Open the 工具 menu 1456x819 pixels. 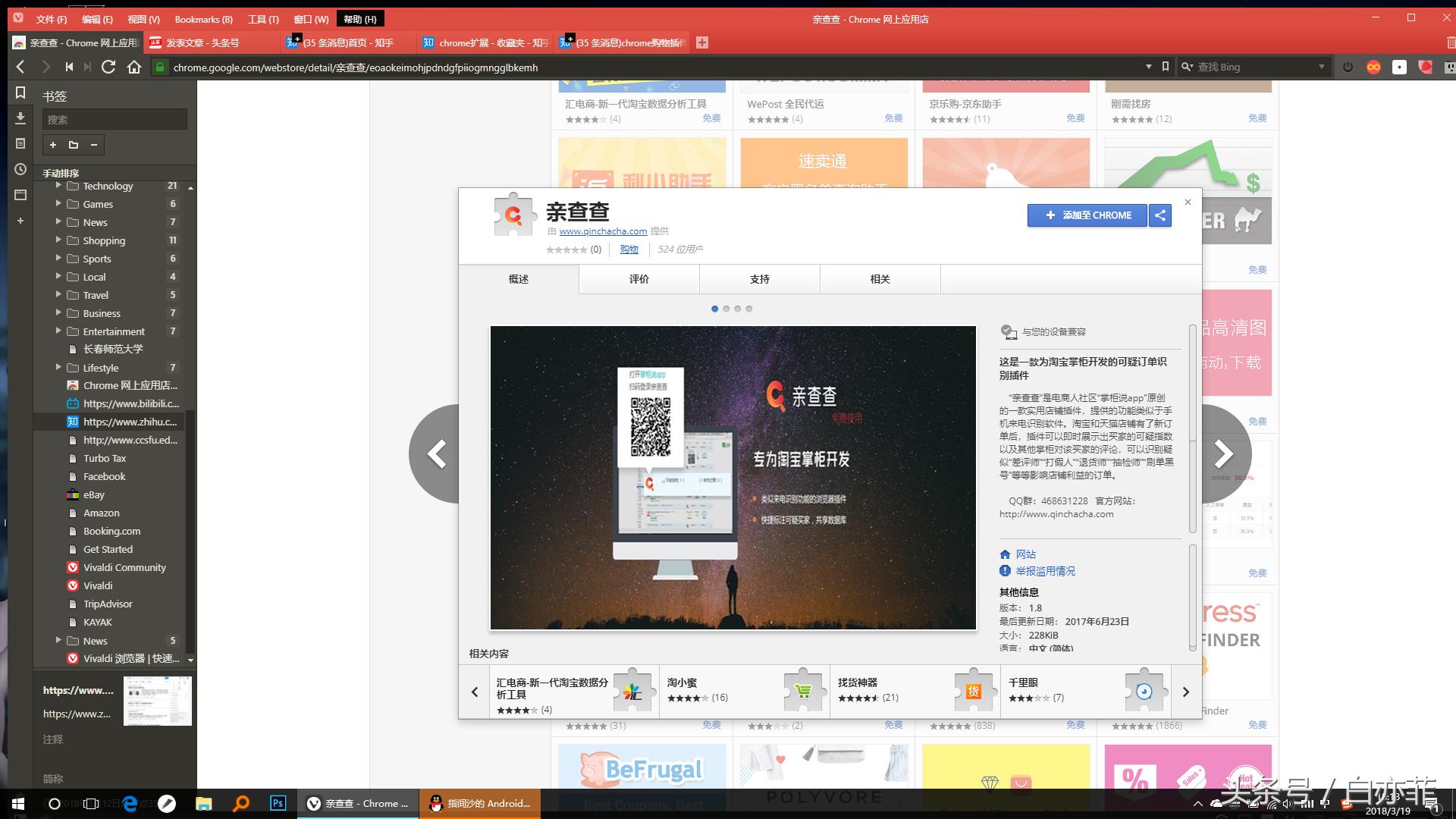262,19
